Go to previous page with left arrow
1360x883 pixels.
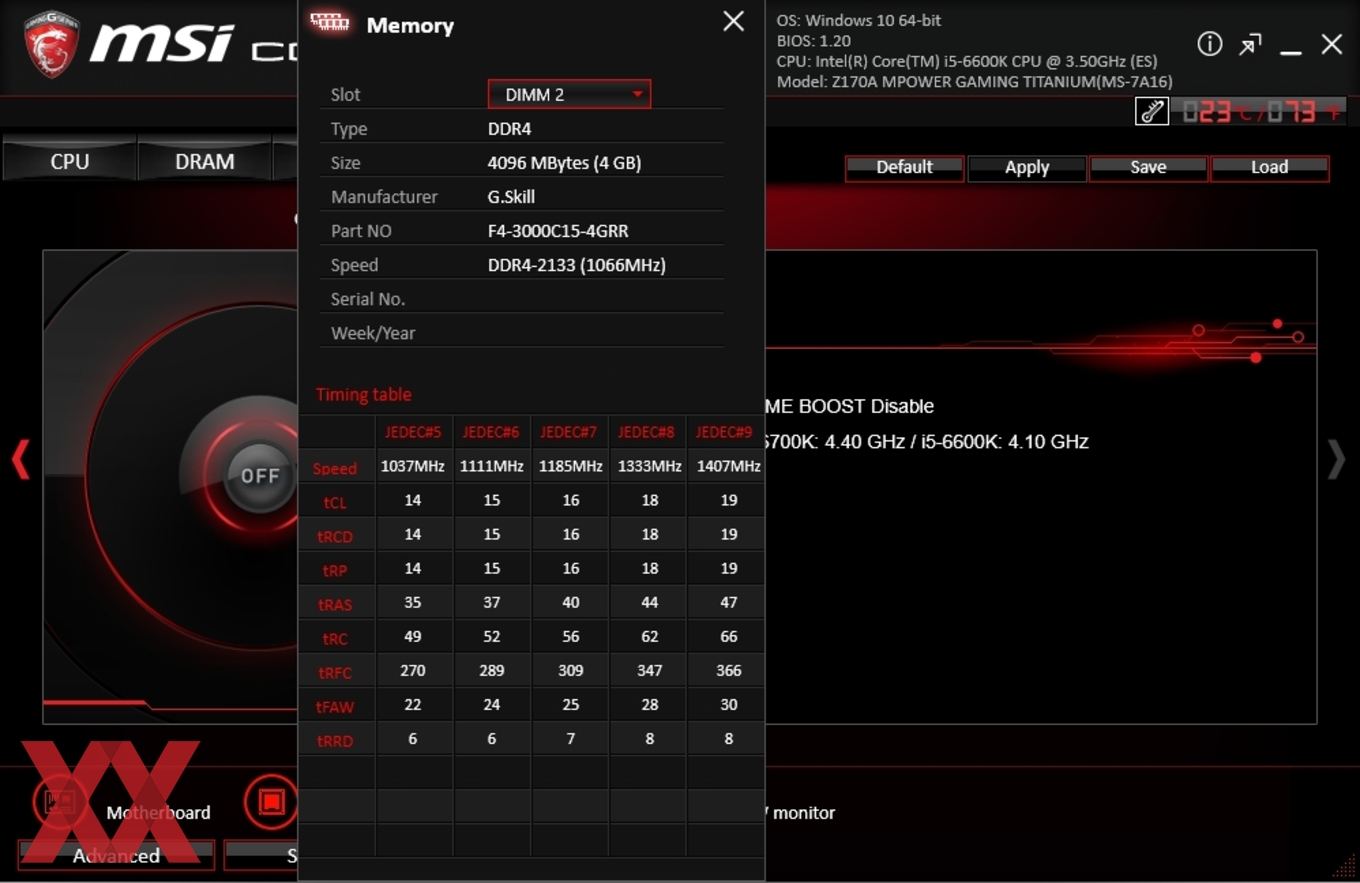click(20, 460)
